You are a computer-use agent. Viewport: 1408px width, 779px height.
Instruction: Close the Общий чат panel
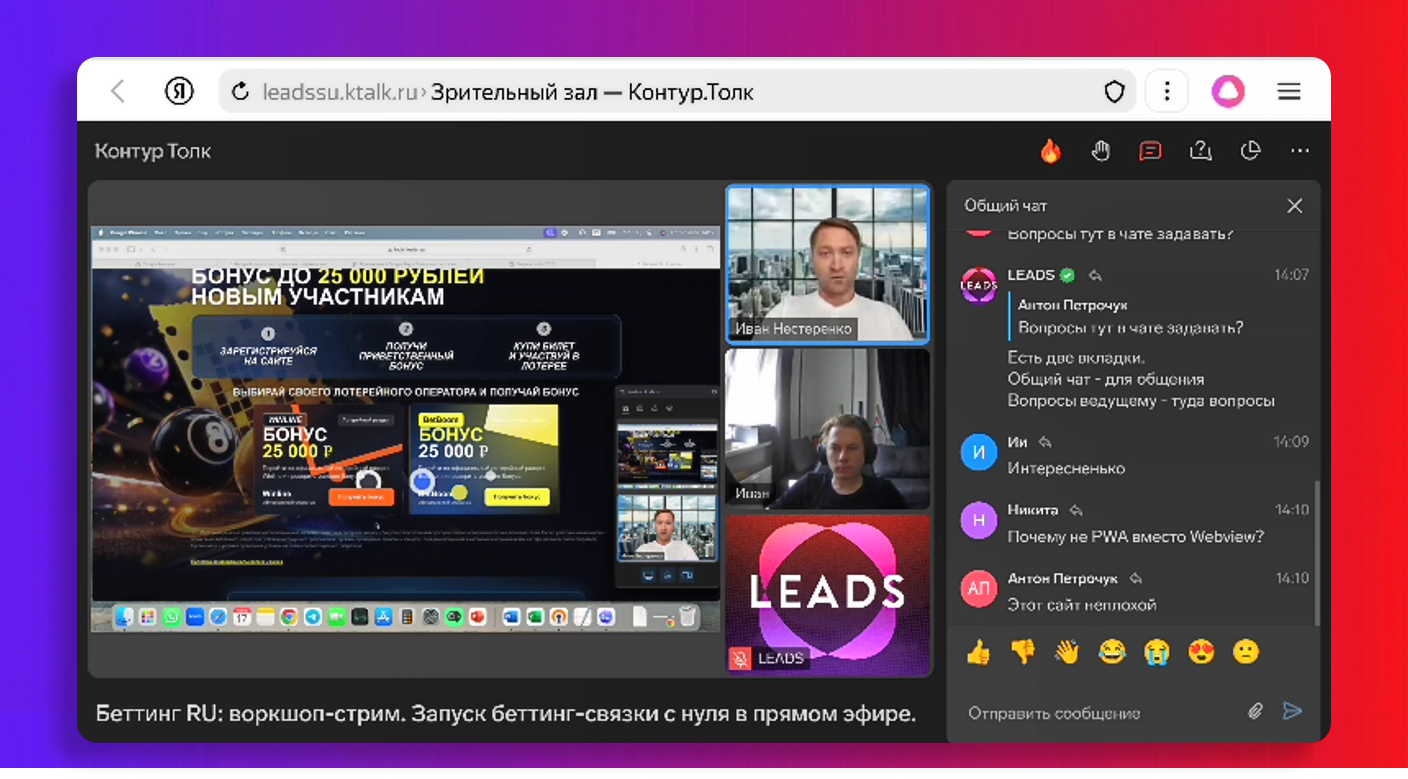pos(1294,206)
